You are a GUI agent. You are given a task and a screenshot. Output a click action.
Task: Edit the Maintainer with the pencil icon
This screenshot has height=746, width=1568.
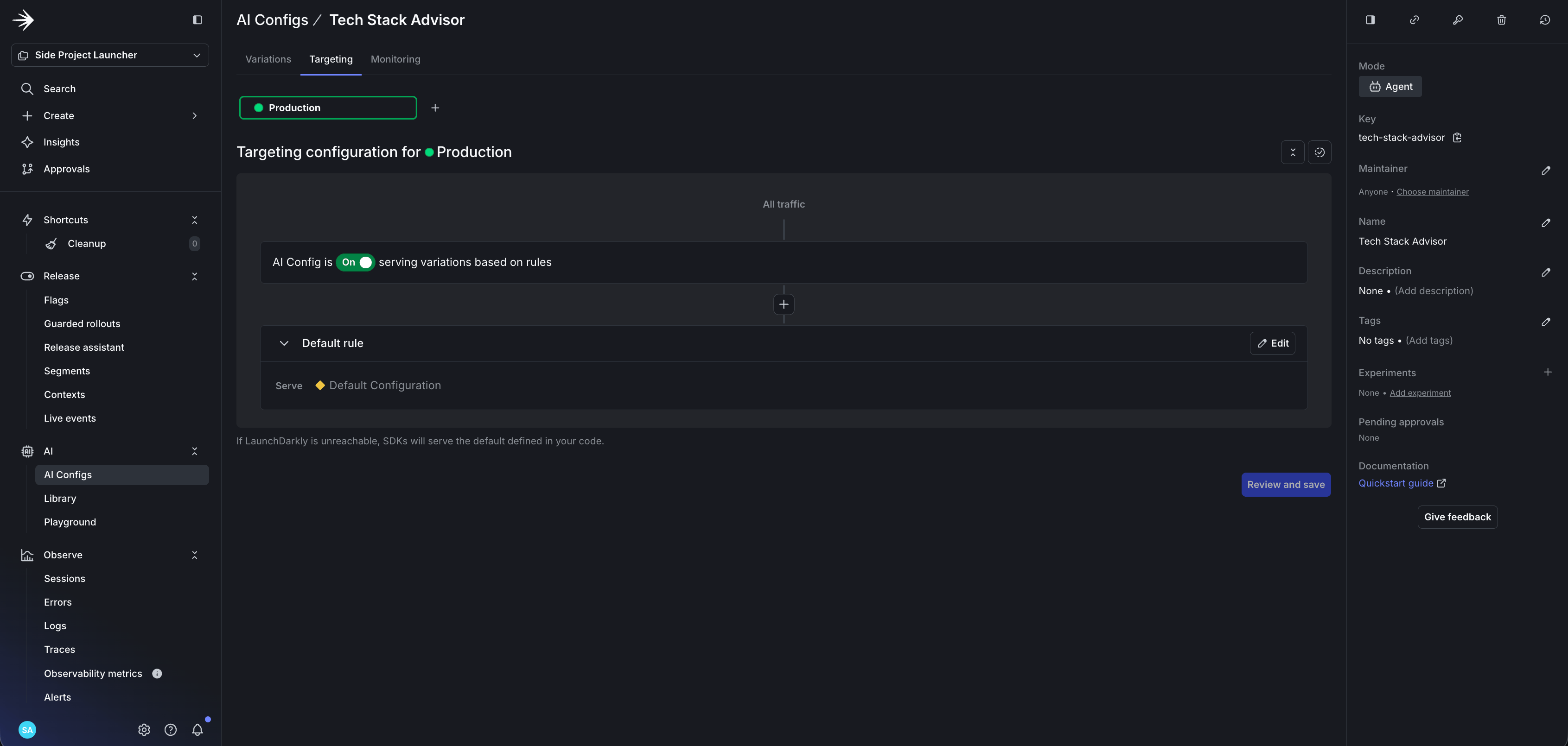pyautogui.click(x=1546, y=171)
